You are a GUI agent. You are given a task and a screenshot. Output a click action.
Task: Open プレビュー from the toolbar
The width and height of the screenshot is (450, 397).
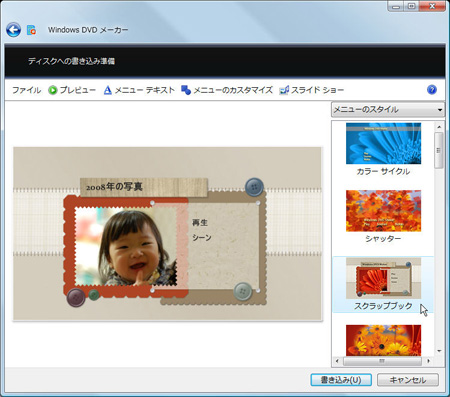click(78, 90)
